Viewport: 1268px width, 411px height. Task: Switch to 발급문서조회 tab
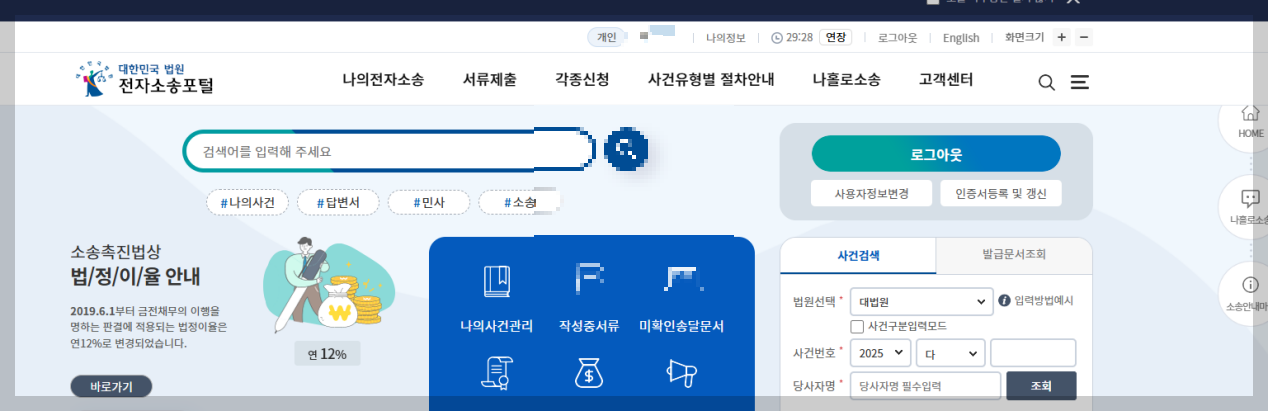click(1014, 255)
